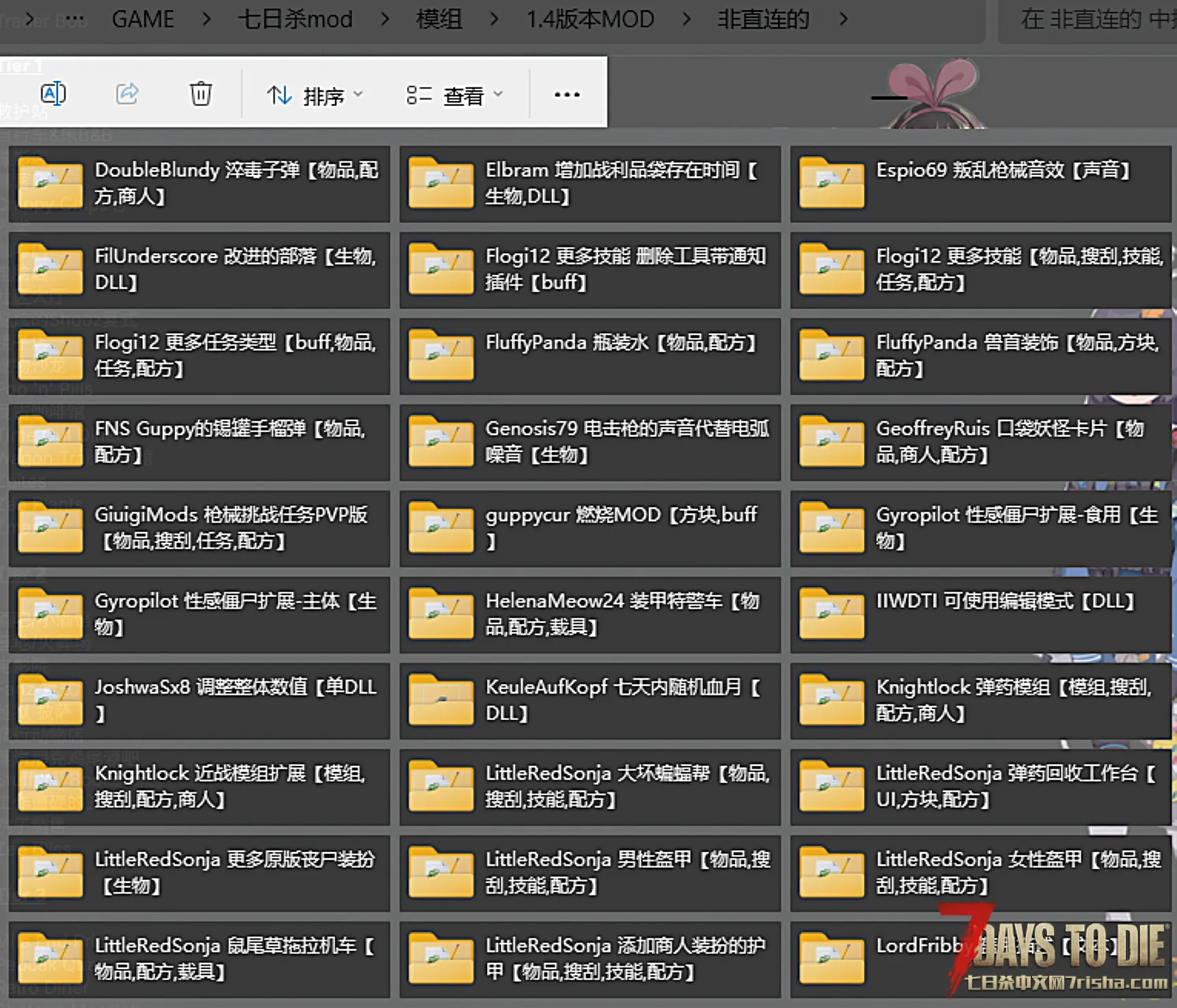
Task: Select DoubleBlundy 淬毒子弹 folder icon
Action: coord(50,183)
